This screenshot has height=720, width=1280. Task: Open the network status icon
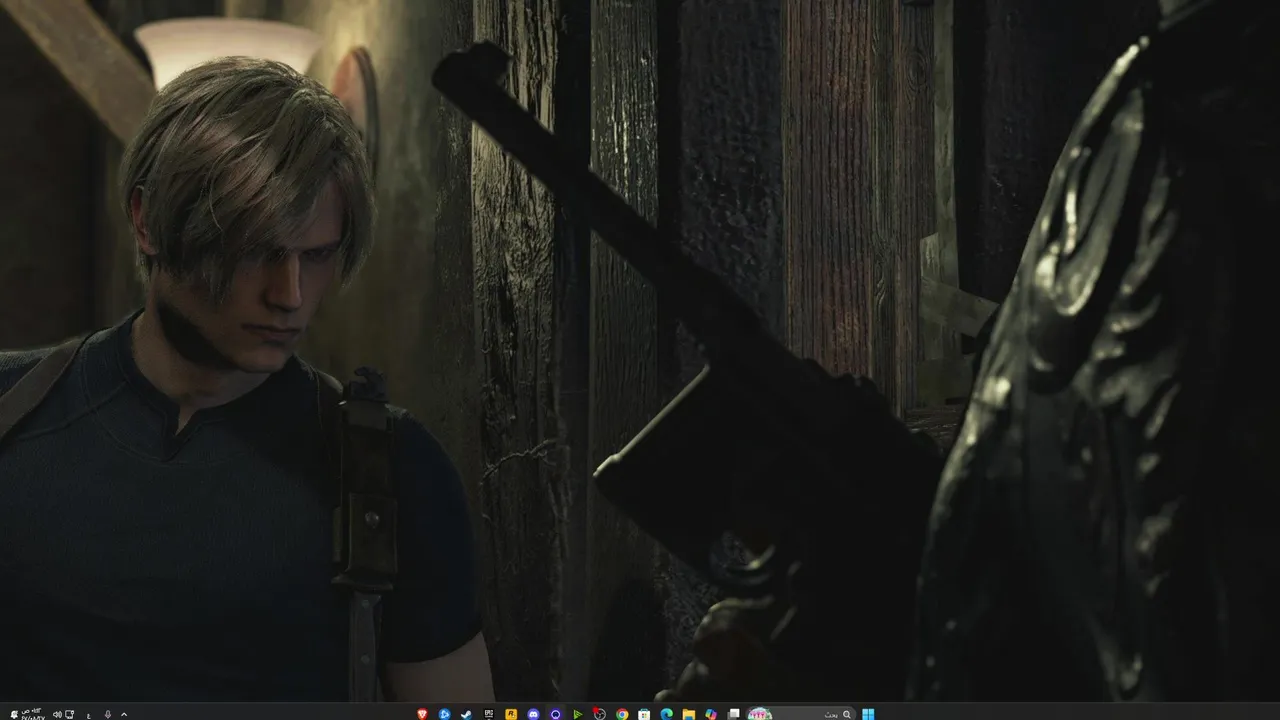(70, 715)
